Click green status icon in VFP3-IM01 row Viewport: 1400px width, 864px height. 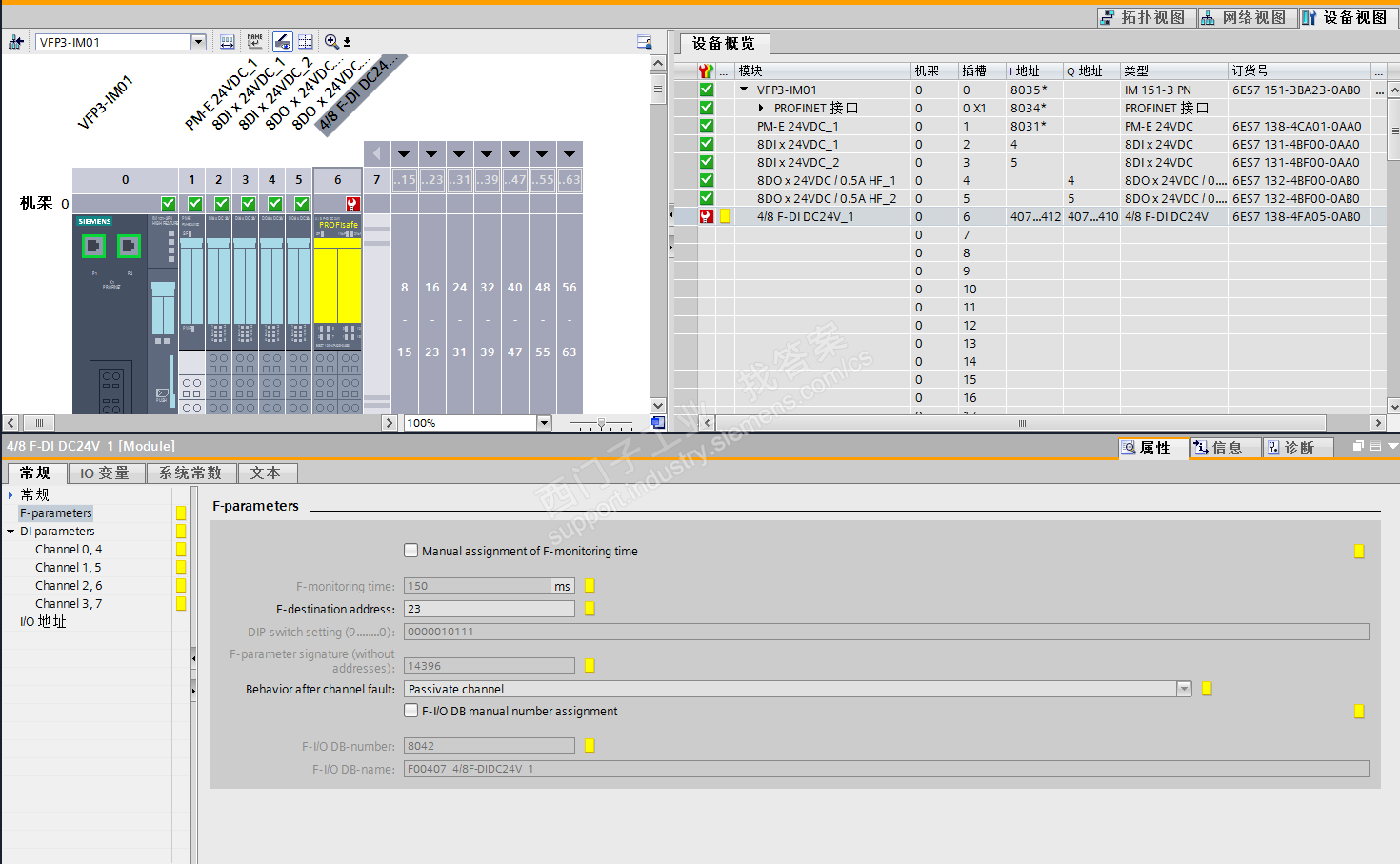pos(706,90)
